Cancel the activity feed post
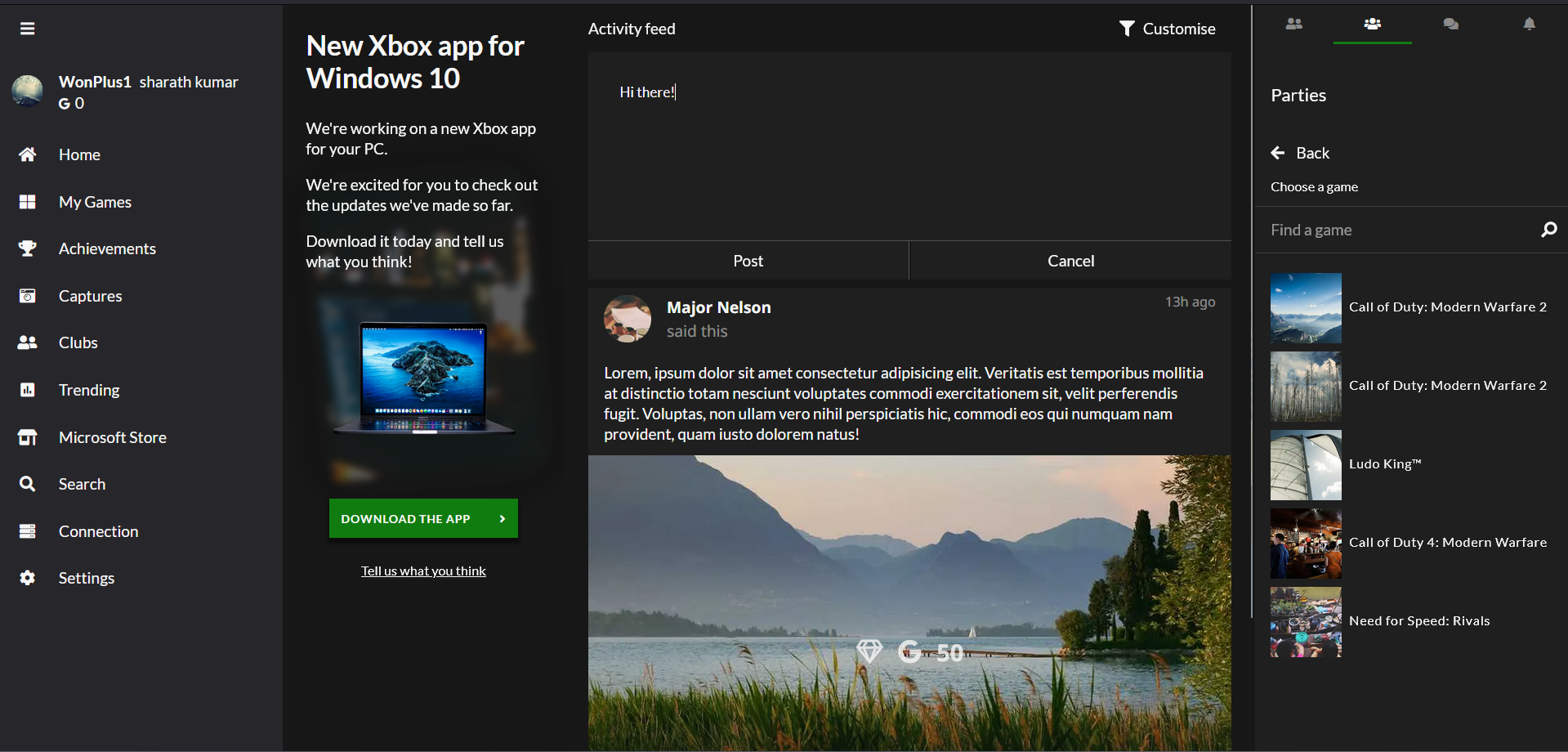Screen dimensions: 1568x752 (x=1070, y=261)
